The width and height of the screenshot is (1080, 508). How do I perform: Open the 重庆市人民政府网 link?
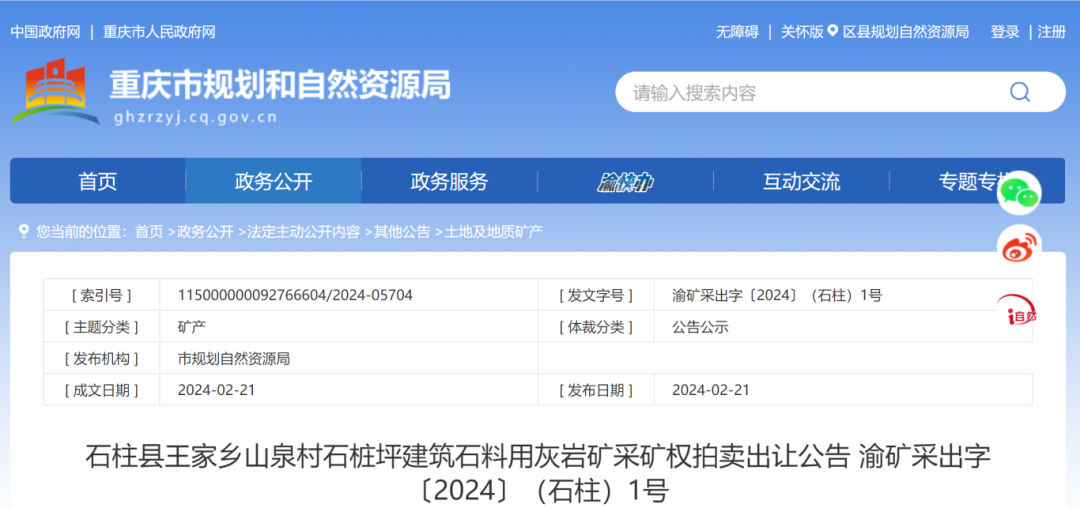[x=159, y=32]
